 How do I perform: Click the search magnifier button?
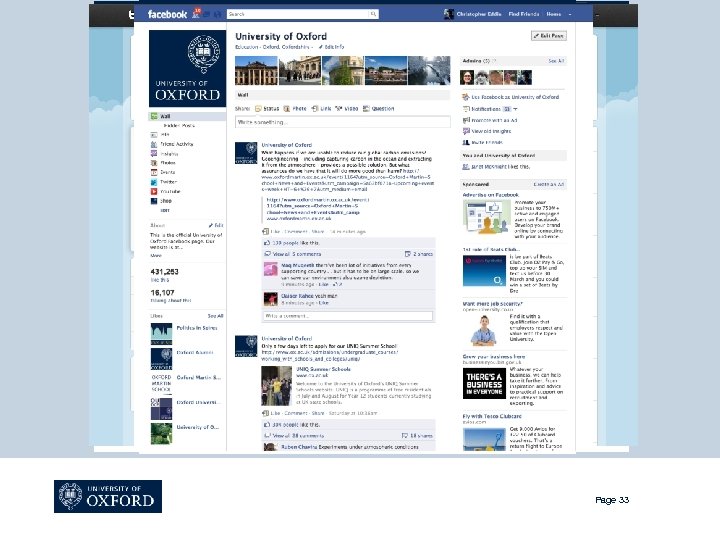[x=373, y=14]
